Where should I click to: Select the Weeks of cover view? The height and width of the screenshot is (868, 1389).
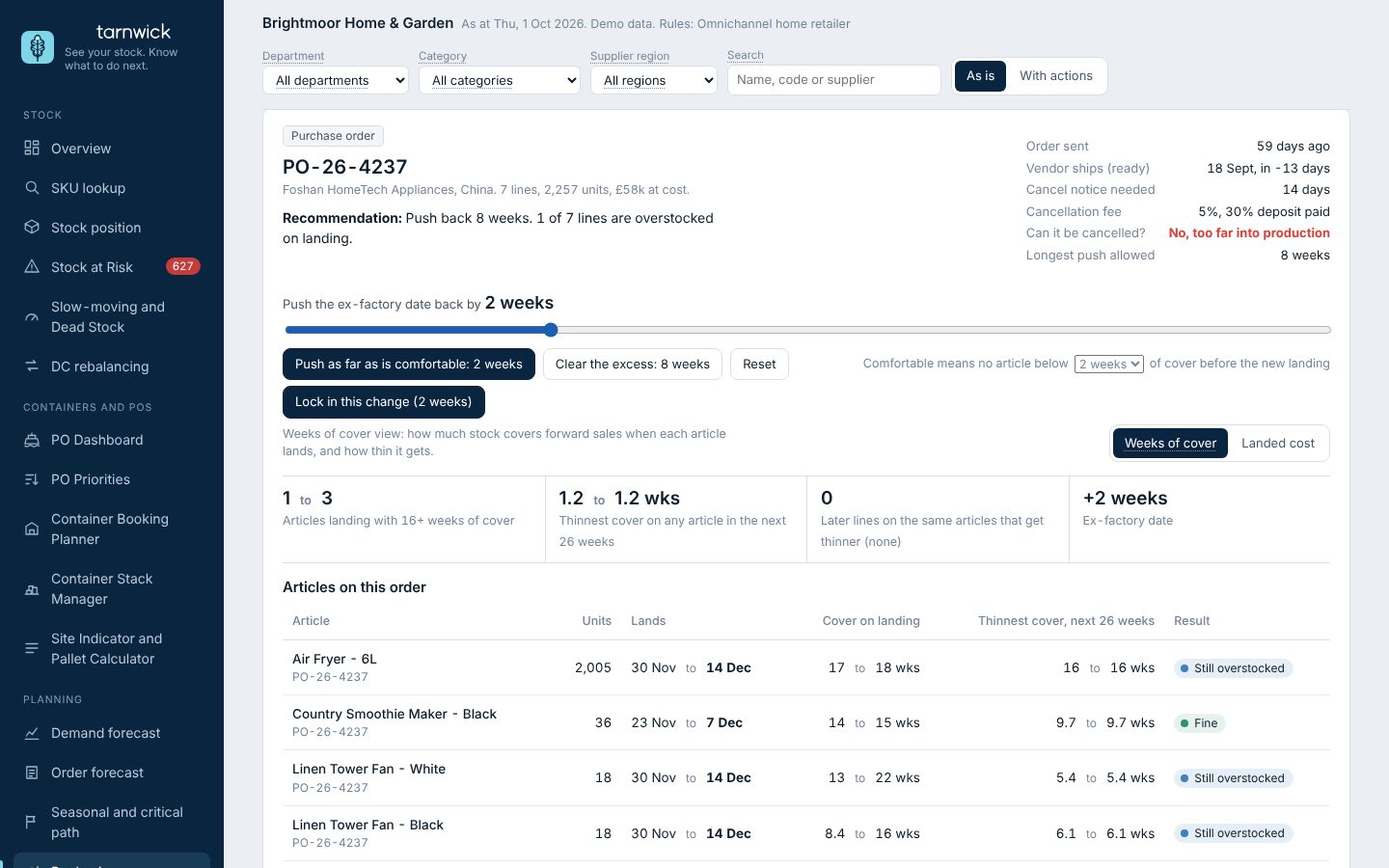coord(1170,443)
